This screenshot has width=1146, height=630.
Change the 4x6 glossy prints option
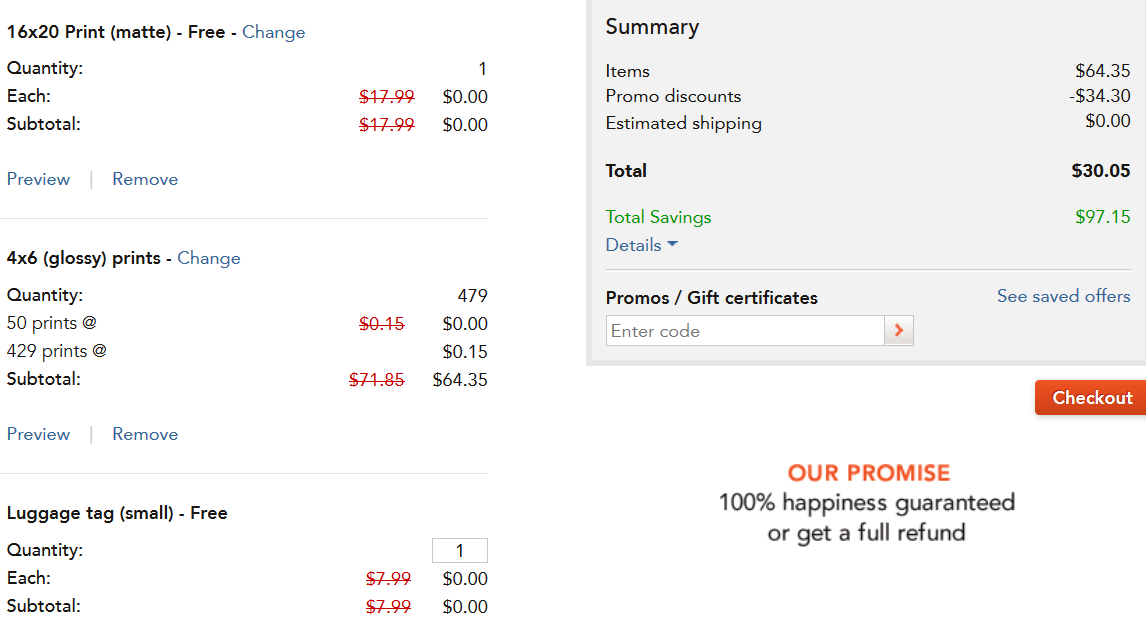pos(208,258)
